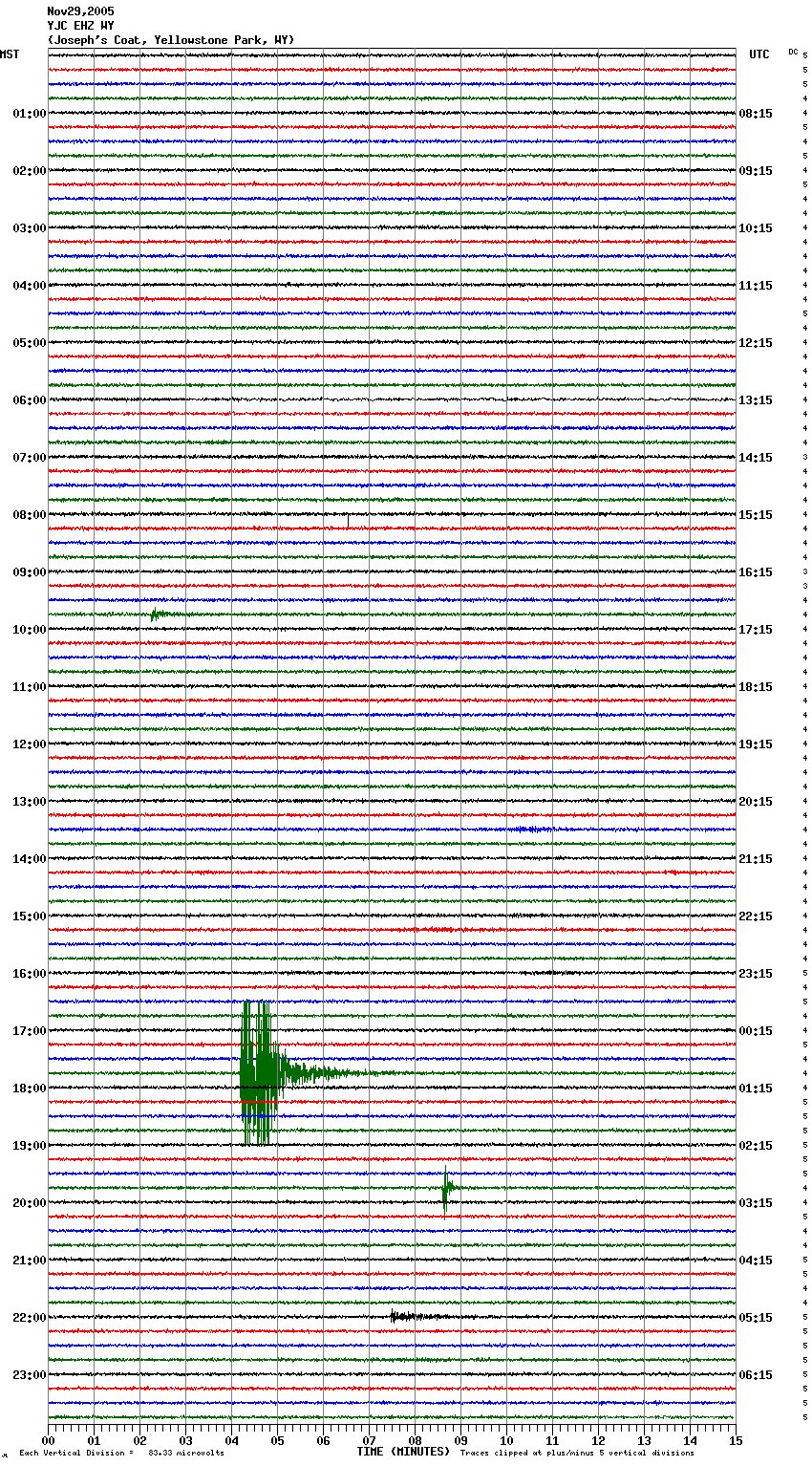Image resolution: width=812 pixels, height=1466 pixels.
Task: Click the '18:15' UTC time label
Action: point(756,687)
